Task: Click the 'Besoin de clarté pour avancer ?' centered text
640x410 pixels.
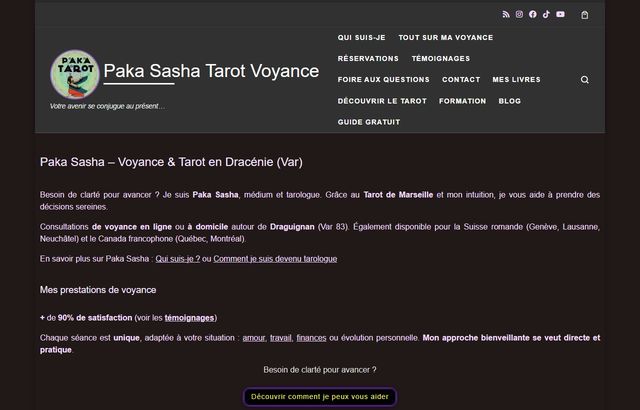Action: tap(320, 370)
